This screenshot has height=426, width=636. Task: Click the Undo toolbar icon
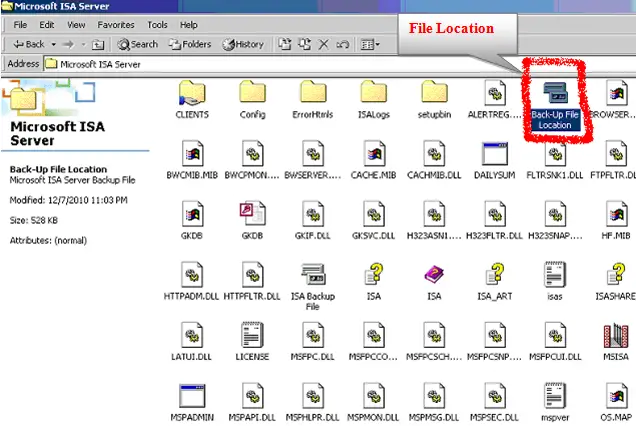pyautogui.click(x=342, y=44)
